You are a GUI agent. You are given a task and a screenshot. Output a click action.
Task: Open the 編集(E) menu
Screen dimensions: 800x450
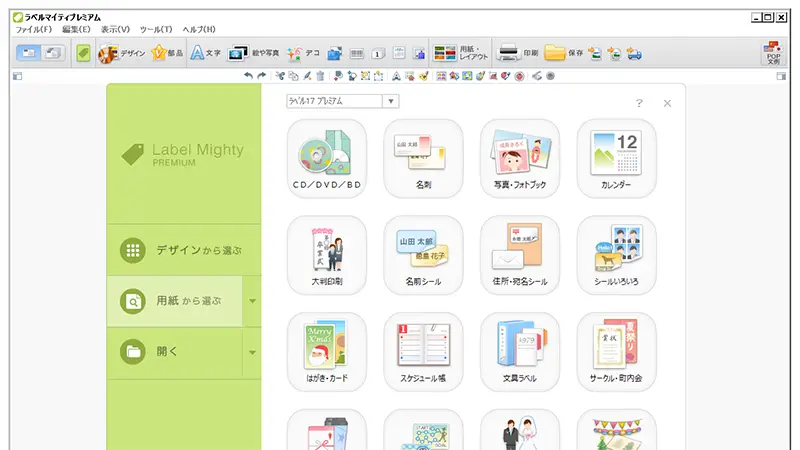tap(76, 30)
